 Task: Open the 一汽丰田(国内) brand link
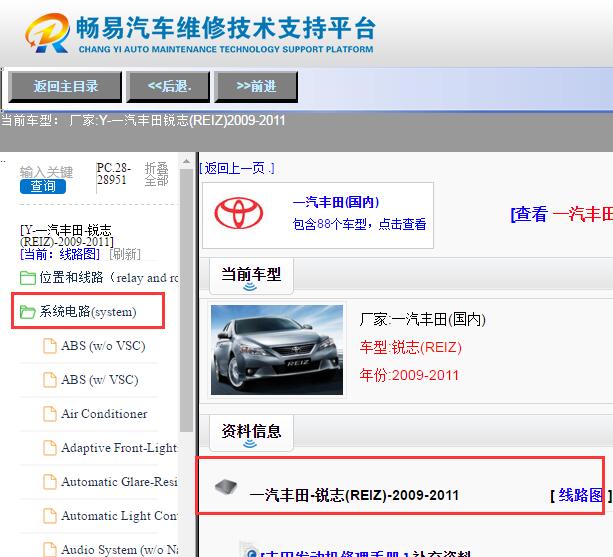[336, 202]
